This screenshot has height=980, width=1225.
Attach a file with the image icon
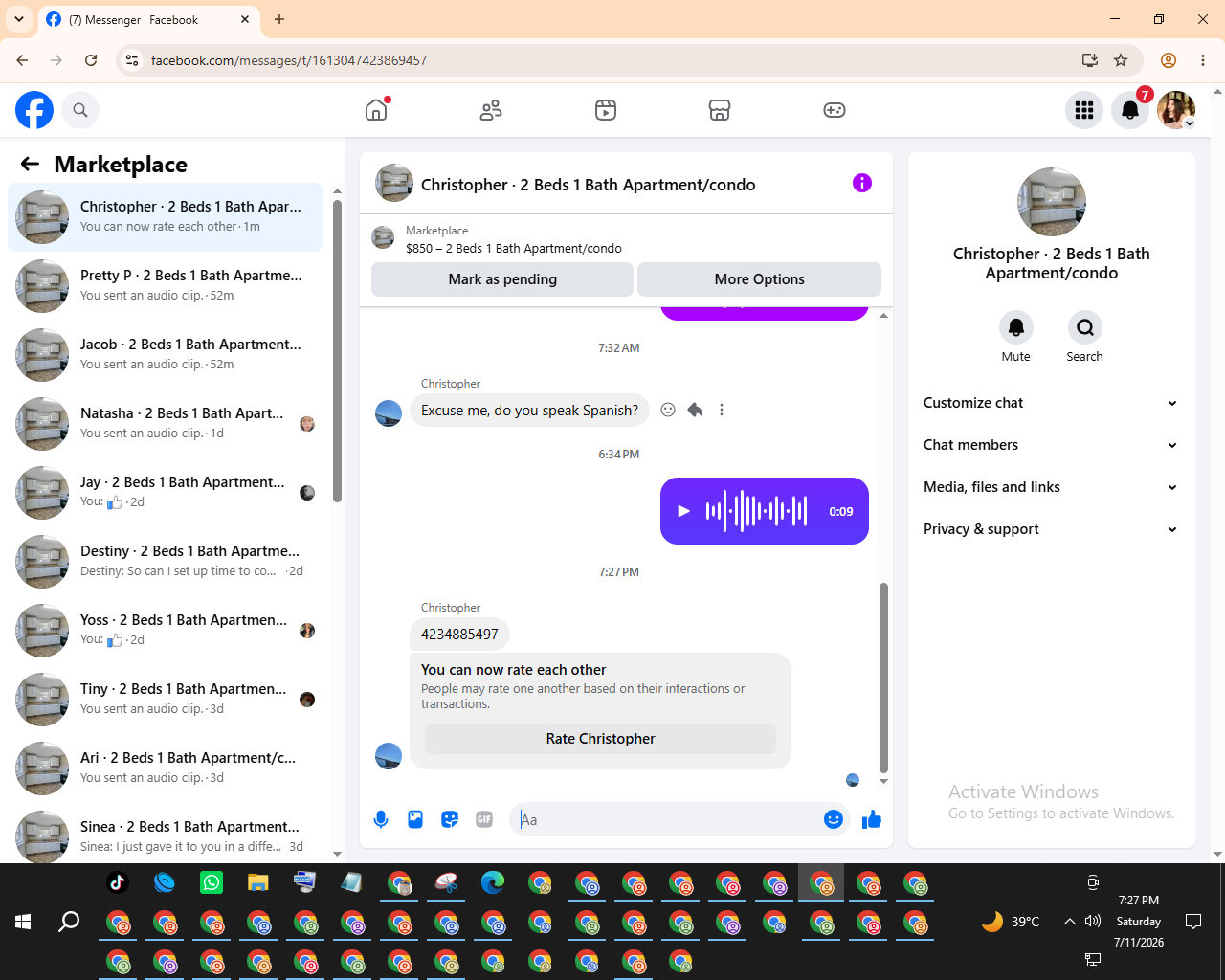pyautogui.click(x=415, y=819)
